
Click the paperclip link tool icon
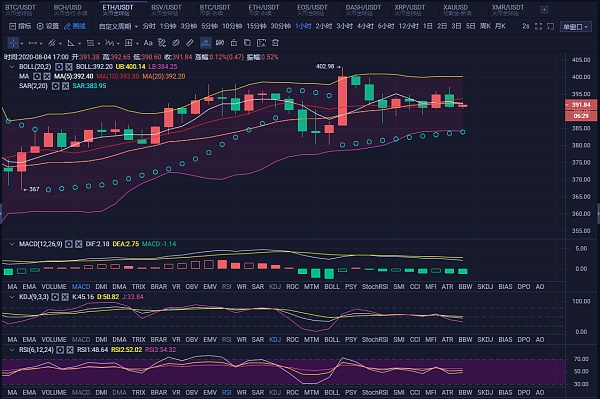tap(176, 43)
